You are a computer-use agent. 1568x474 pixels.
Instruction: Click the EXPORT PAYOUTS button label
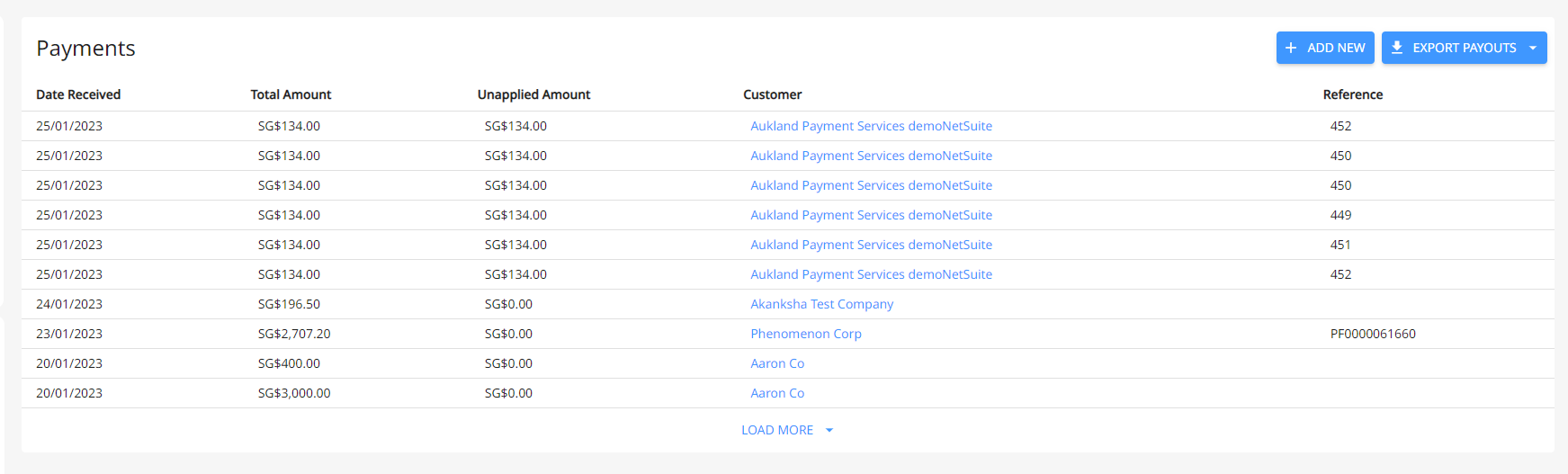tap(1465, 48)
